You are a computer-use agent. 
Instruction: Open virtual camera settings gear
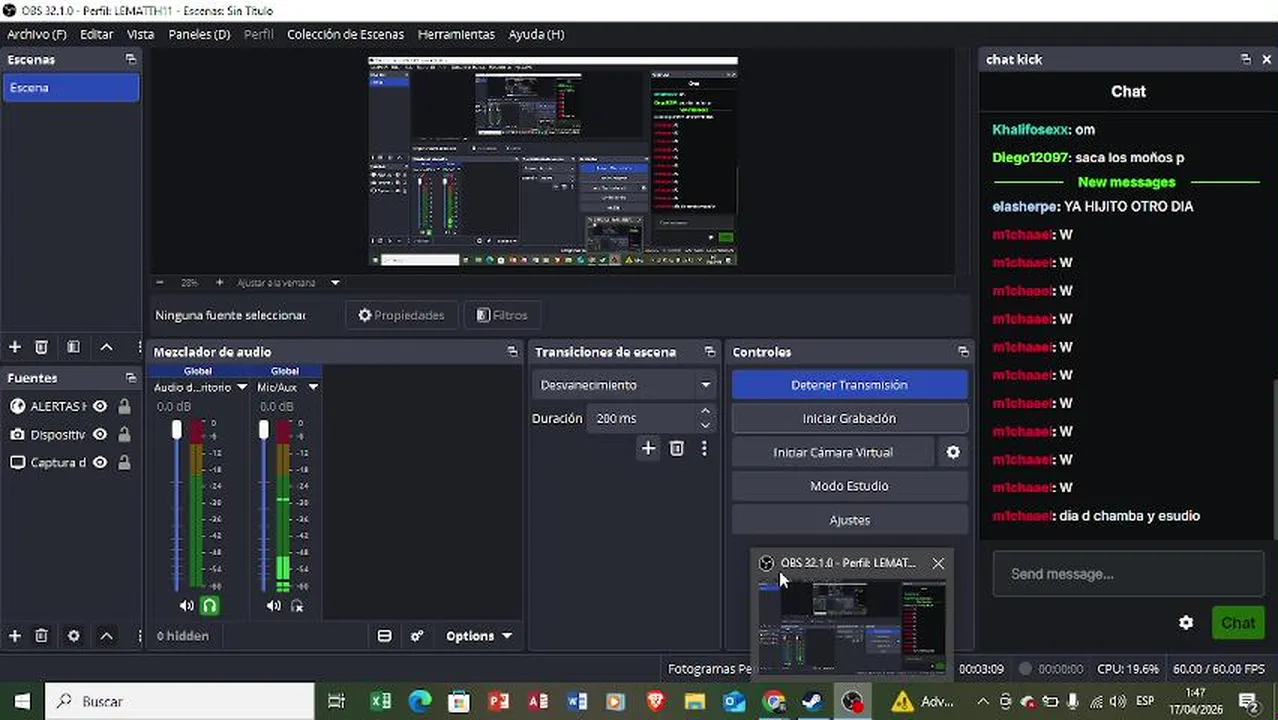pyautogui.click(x=953, y=452)
